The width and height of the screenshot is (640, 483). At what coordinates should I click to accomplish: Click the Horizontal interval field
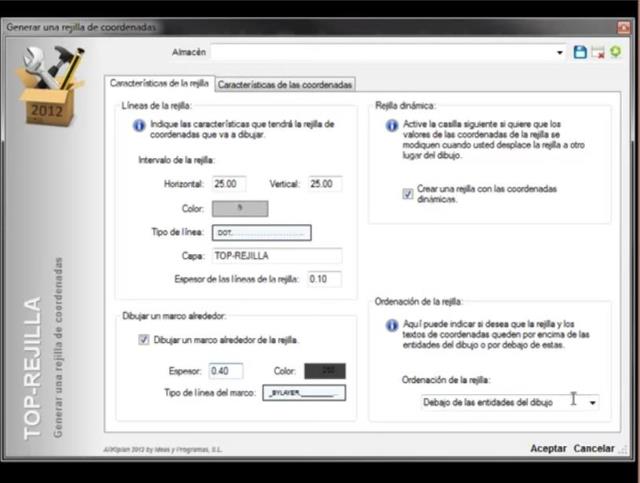[229, 184]
